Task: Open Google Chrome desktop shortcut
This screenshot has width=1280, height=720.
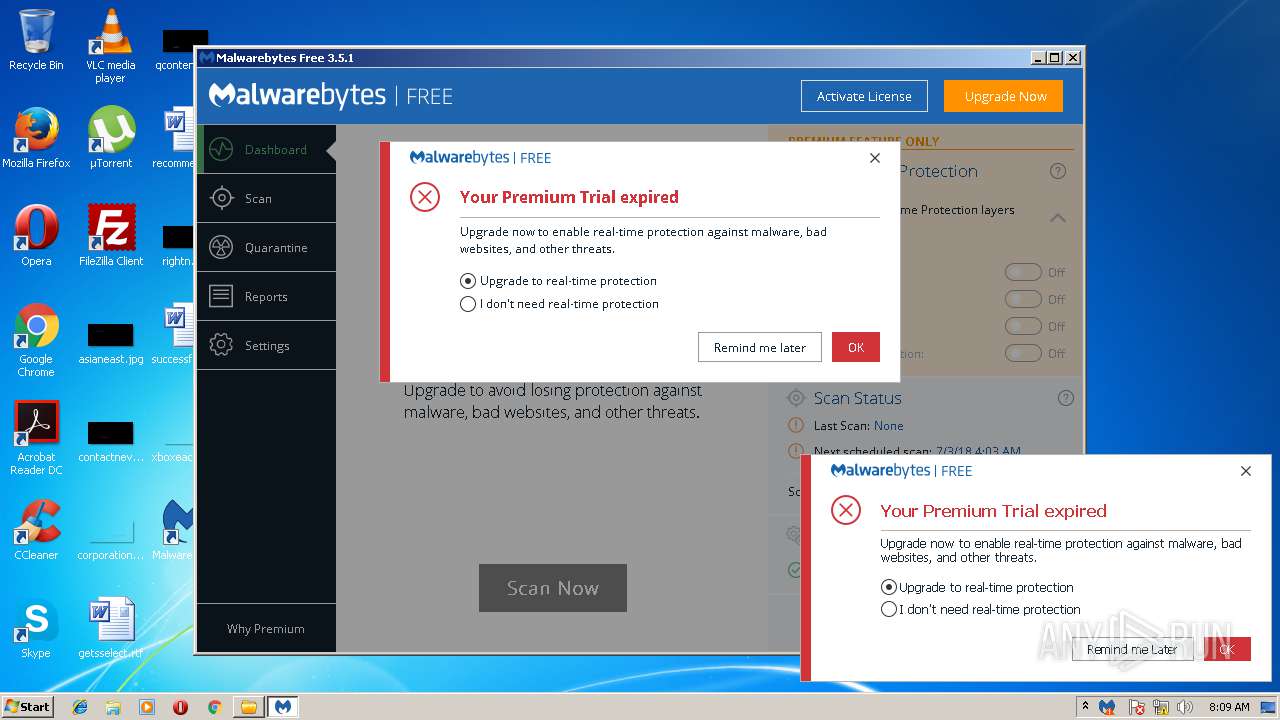Action: tap(36, 340)
